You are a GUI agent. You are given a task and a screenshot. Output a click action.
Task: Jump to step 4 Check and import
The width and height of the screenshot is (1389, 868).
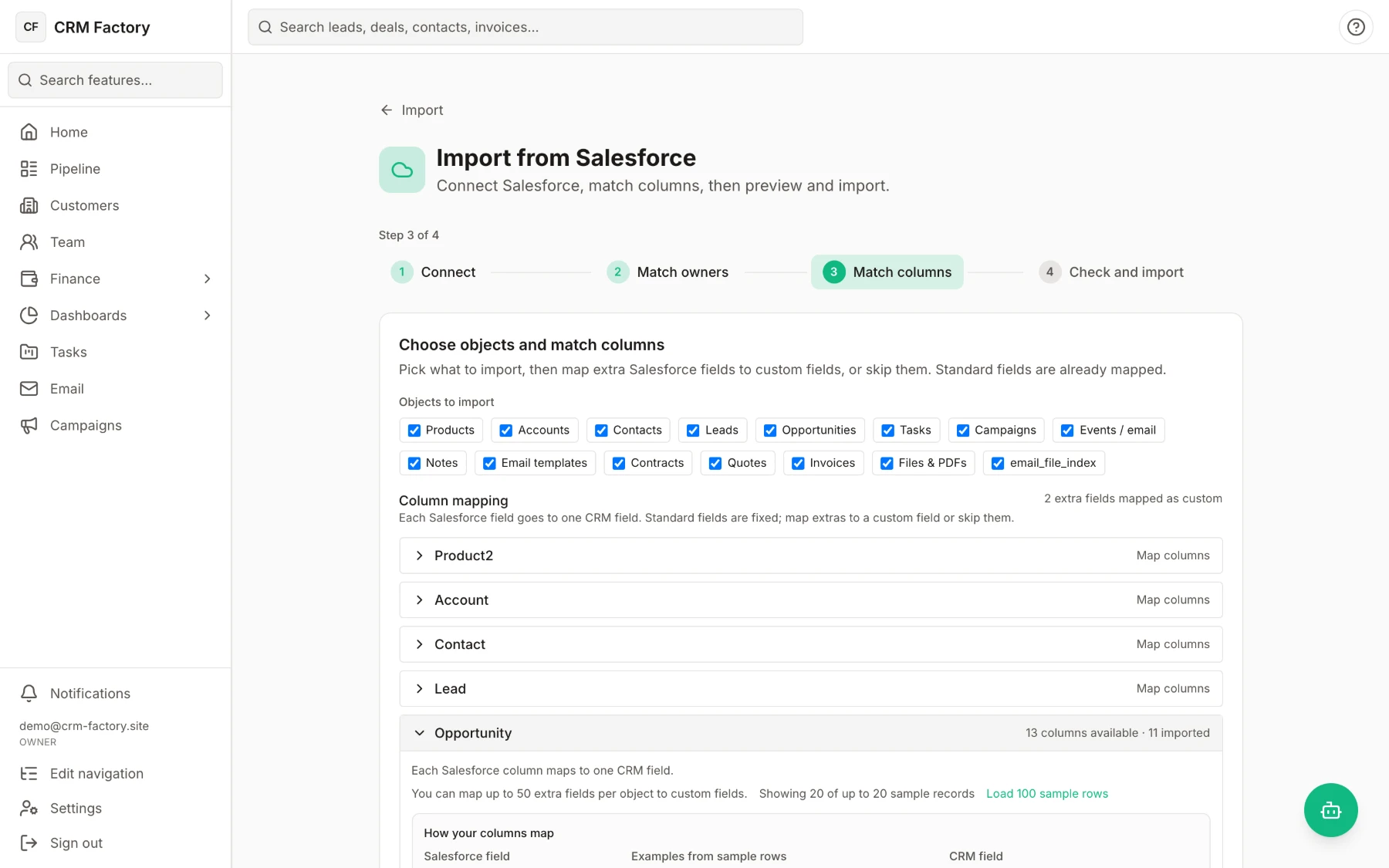1111,272
